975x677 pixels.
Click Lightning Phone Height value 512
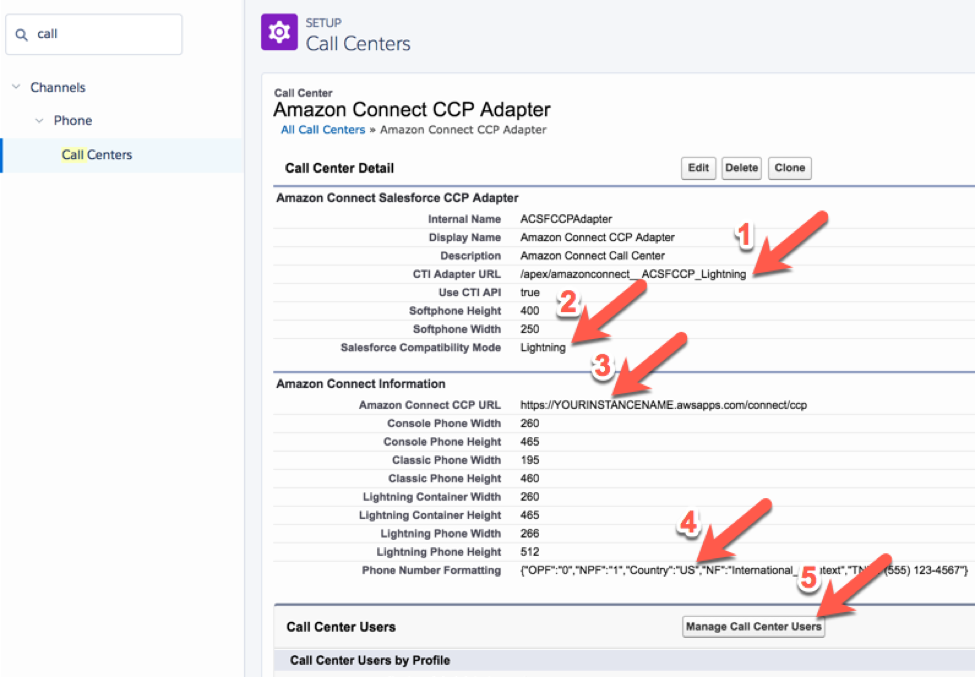pos(530,552)
